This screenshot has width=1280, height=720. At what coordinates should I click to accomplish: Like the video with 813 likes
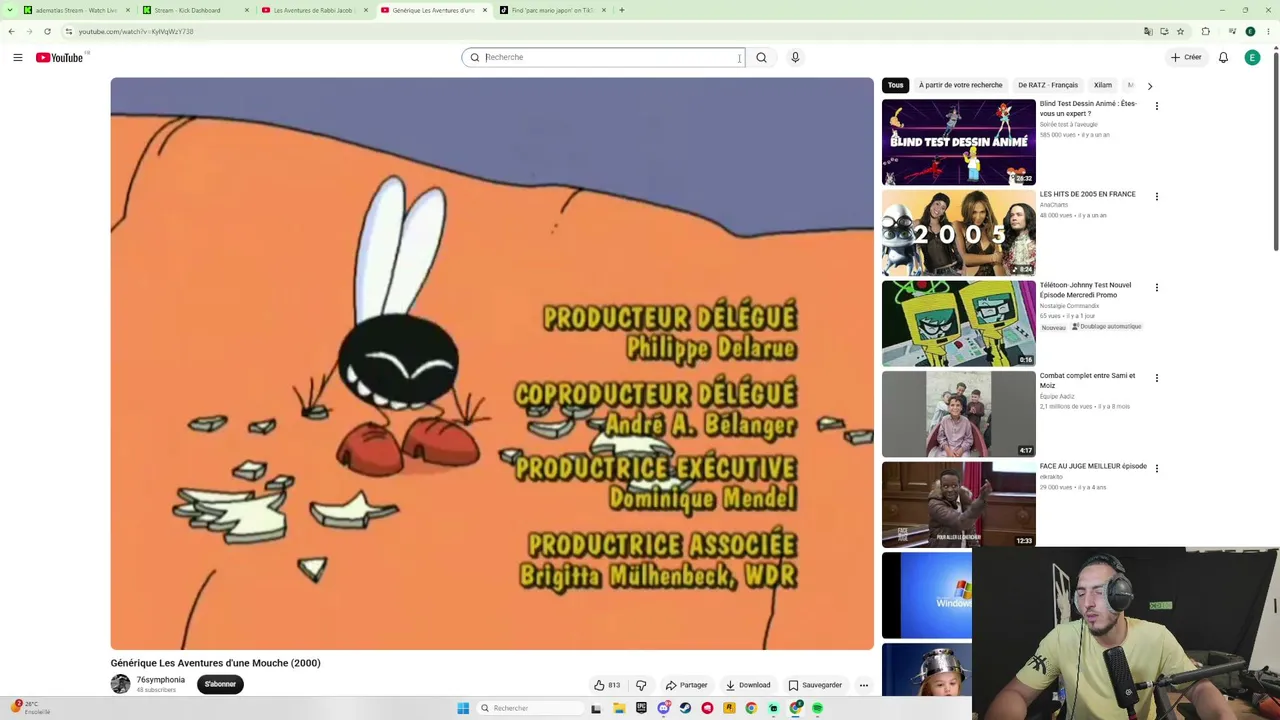pos(607,685)
